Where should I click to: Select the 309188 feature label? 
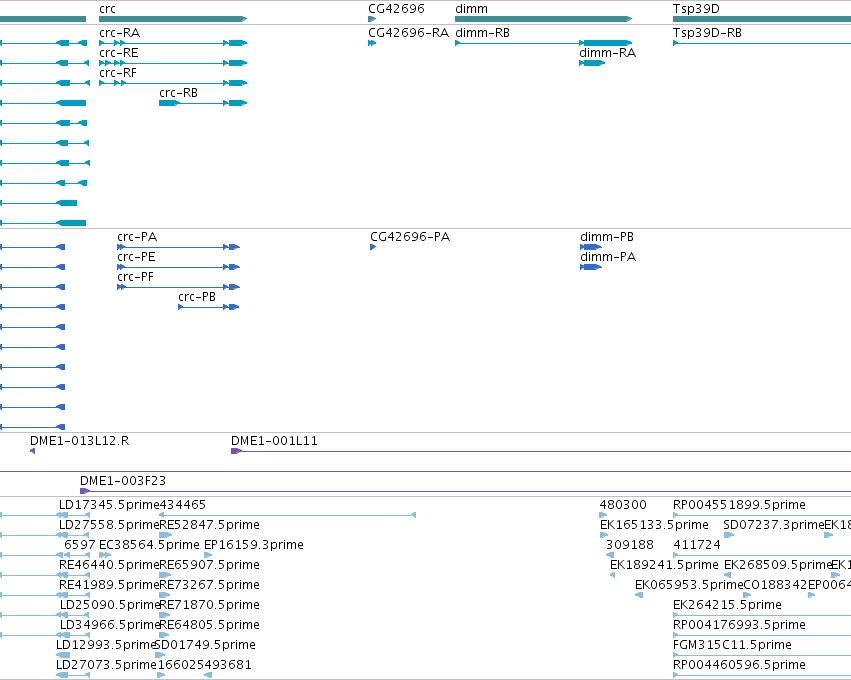630,545
